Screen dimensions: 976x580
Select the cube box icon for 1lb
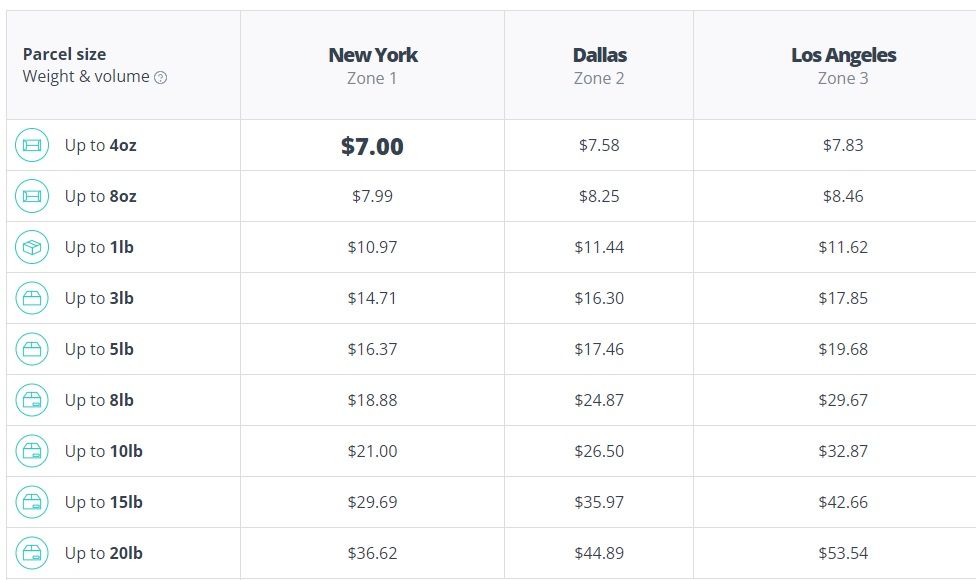point(32,247)
